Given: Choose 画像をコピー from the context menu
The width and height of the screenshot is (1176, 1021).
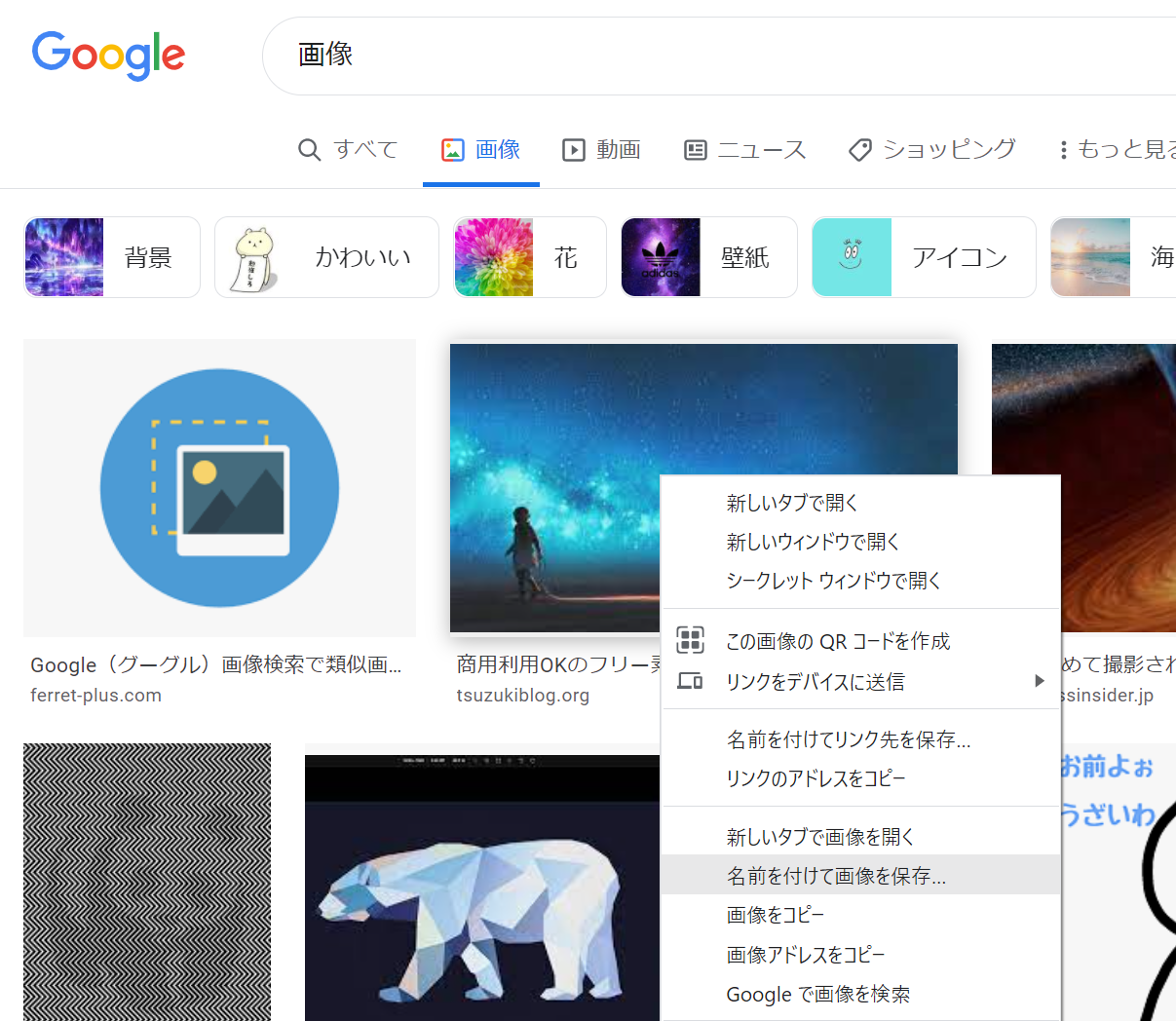Looking at the screenshot, I should coord(776,915).
